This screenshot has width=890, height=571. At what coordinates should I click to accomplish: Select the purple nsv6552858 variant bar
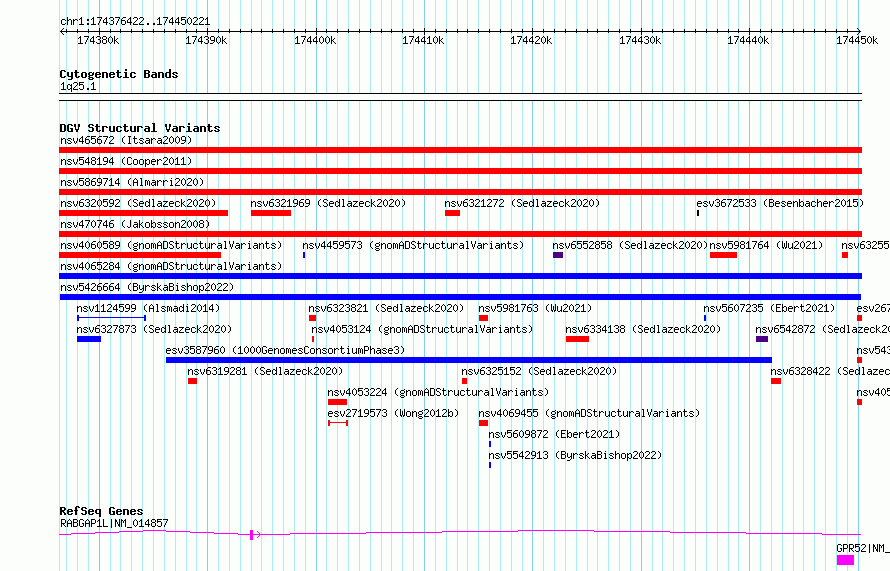point(558,255)
